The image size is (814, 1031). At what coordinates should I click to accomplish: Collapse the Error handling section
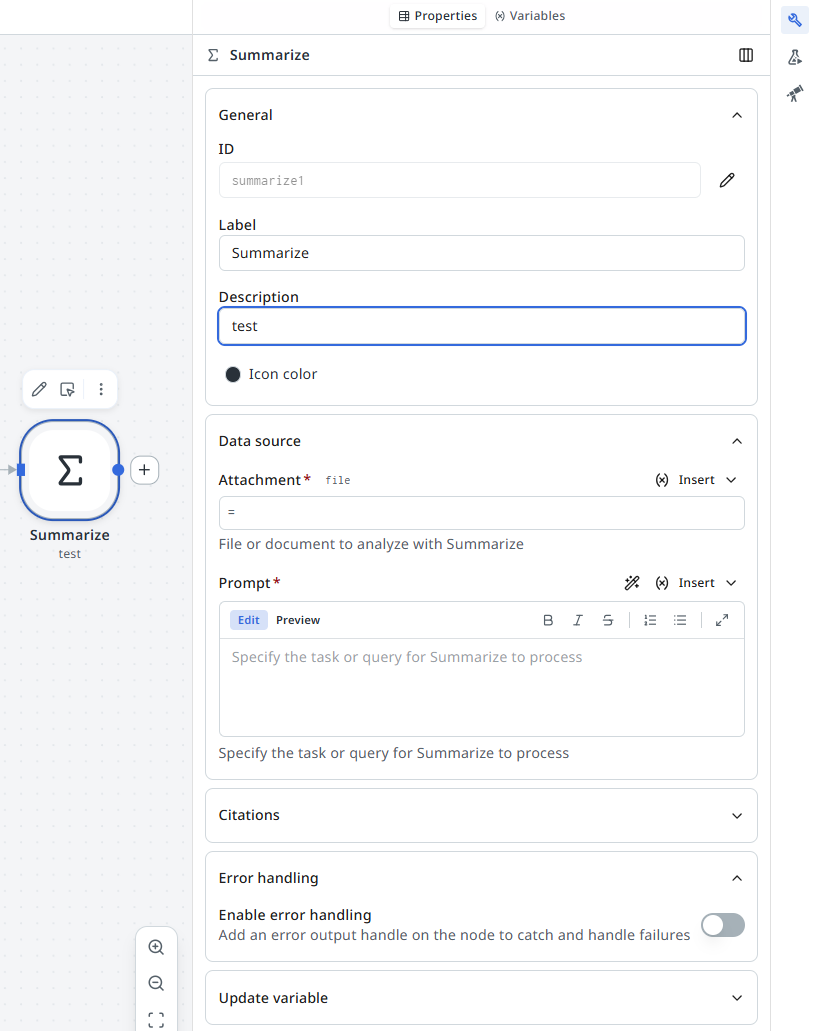point(737,878)
